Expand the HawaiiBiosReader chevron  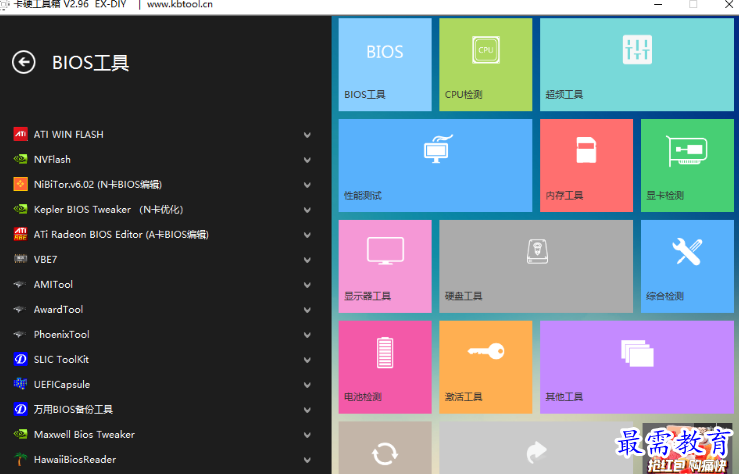(x=307, y=459)
